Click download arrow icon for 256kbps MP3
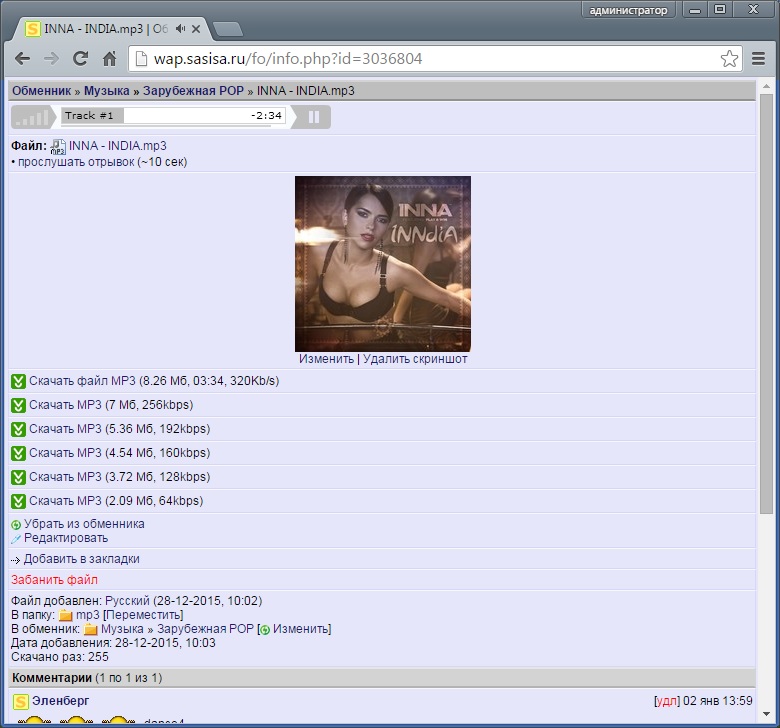 tap(18, 405)
